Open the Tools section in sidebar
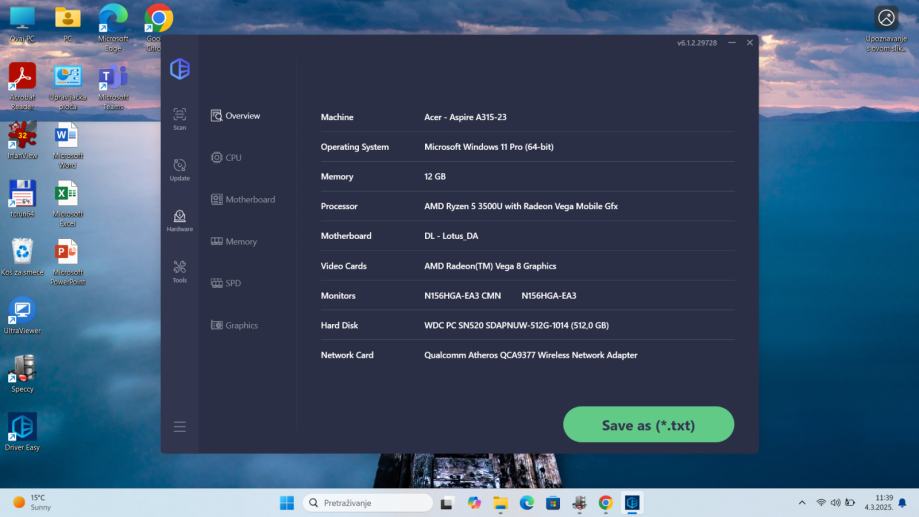This screenshot has height=517, width=919. tap(179, 271)
